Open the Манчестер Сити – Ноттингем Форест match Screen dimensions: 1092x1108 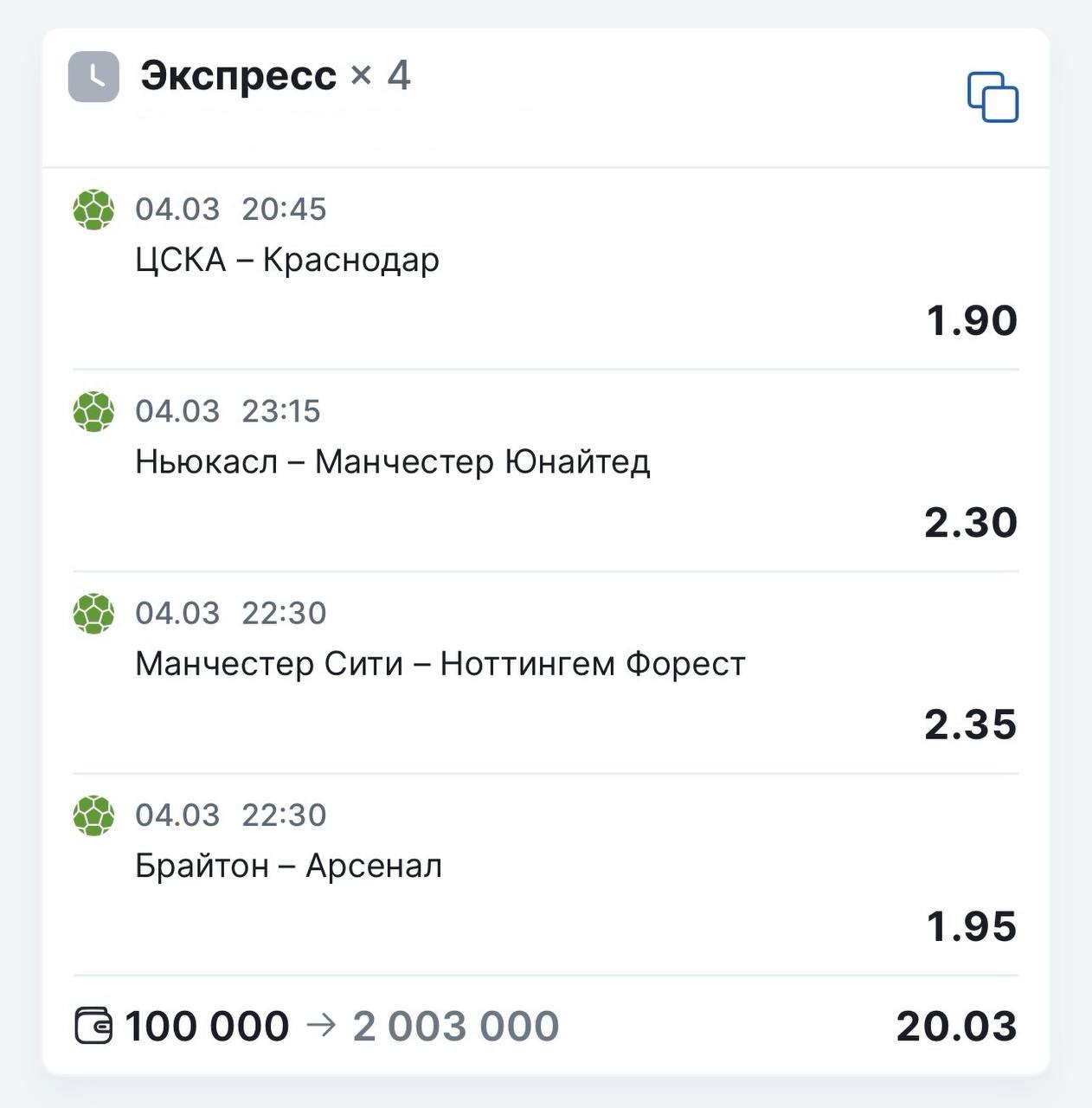click(x=440, y=664)
